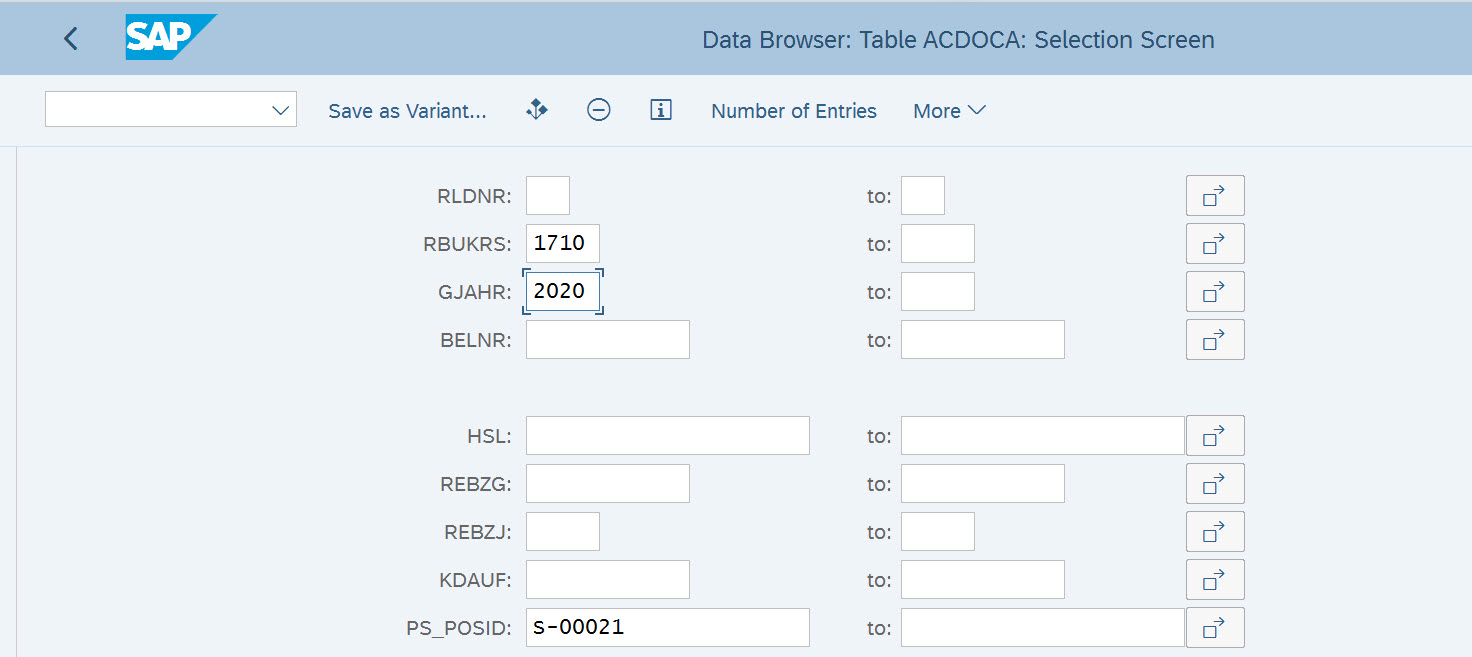Click Number of Entries button
Image resolution: width=1472 pixels, height=657 pixels.
[x=793, y=111]
